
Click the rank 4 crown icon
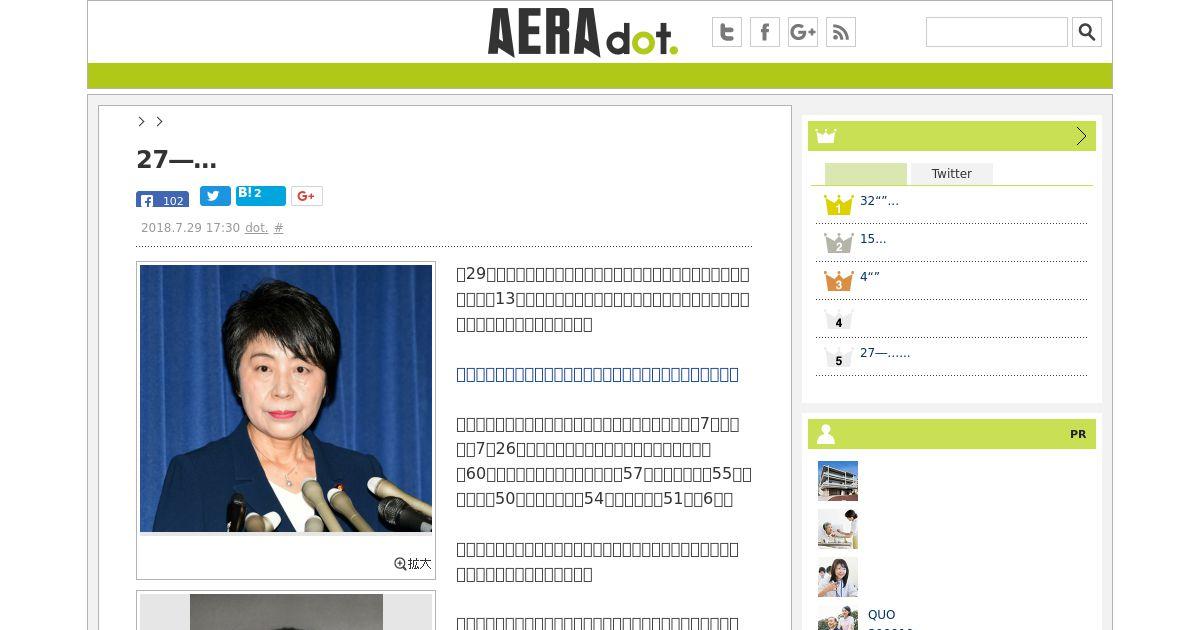pos(838,319)
